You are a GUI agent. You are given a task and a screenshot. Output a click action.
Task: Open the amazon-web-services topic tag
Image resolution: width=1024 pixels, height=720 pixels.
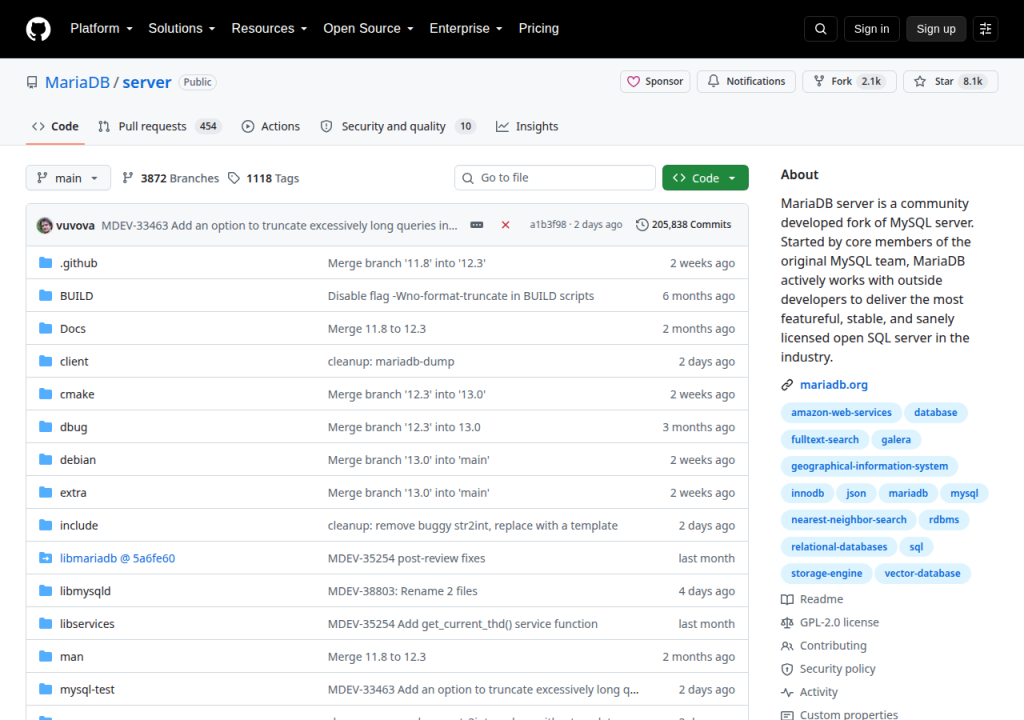(x=841, y=413)
